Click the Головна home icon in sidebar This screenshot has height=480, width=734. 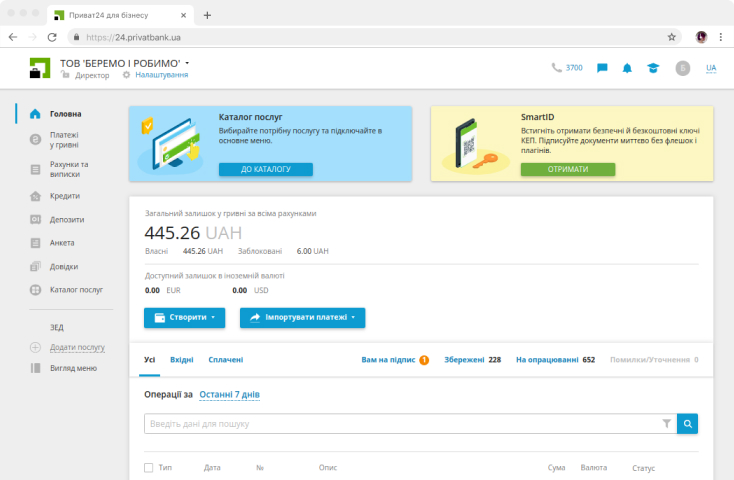pyautogui.click(x=35, y=114)
